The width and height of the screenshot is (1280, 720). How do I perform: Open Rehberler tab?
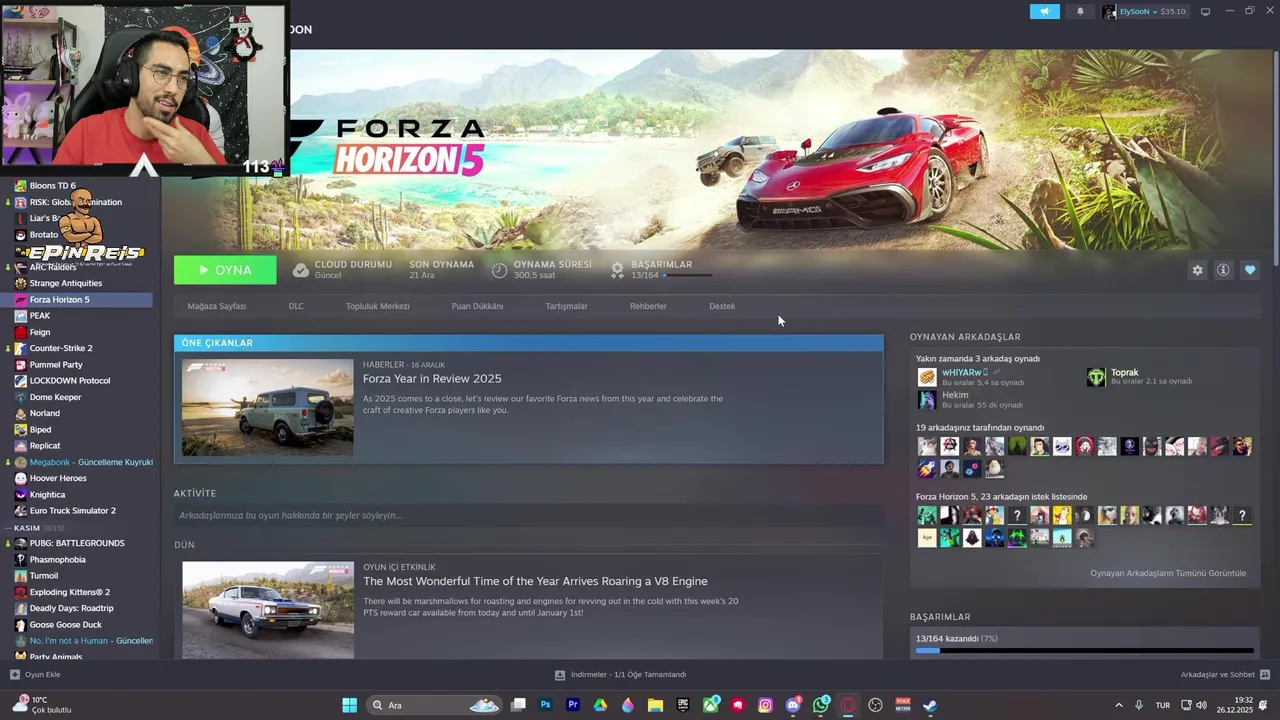pos(648,306)
